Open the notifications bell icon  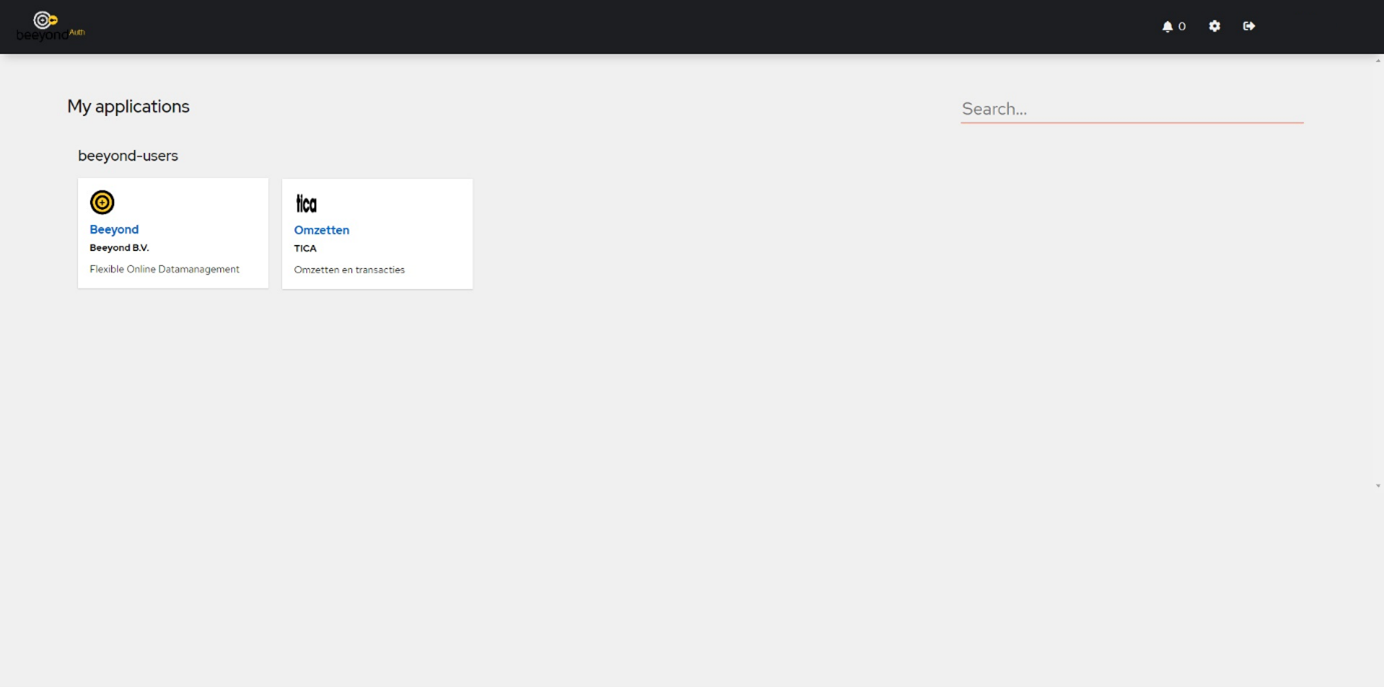tap(1167, 27)
